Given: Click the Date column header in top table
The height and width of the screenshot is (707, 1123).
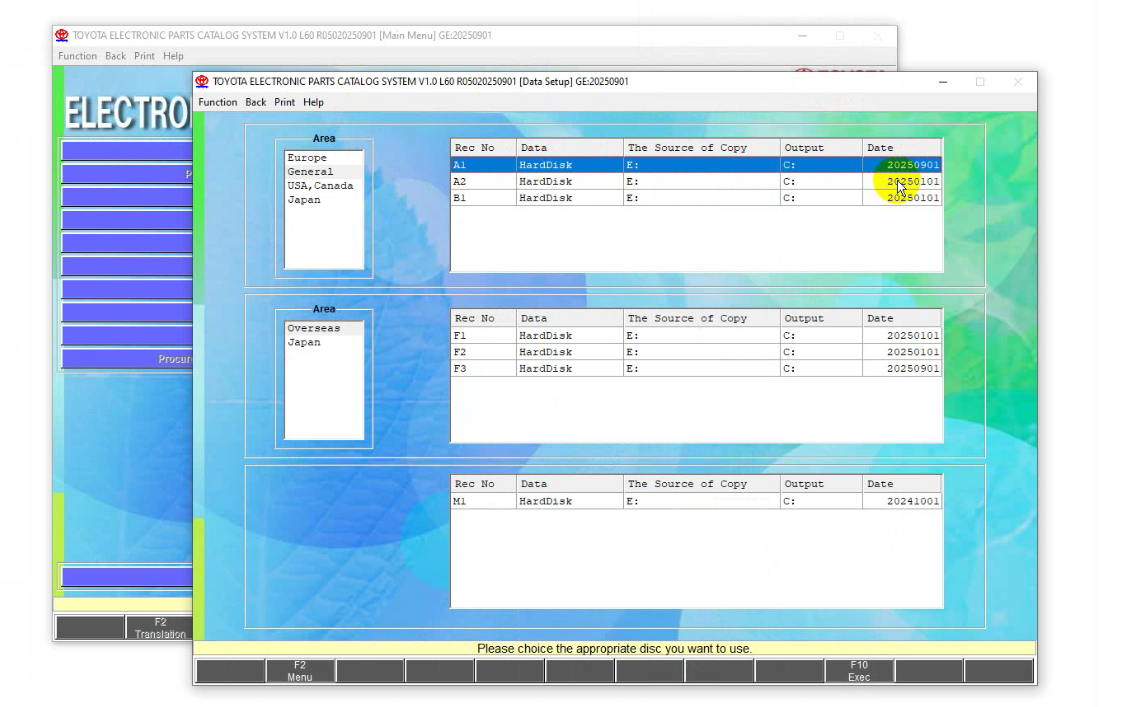Looking at the screenshot, I should click(x=901, y=148).
